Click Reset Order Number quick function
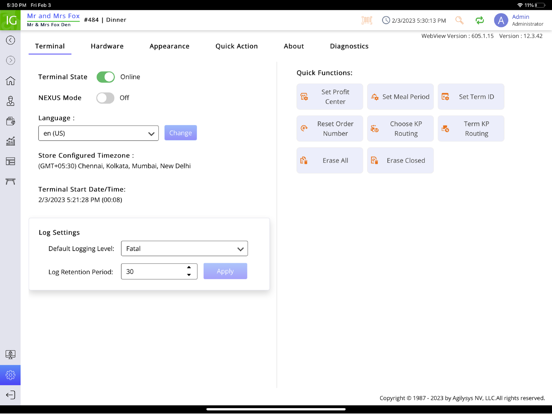This screenshot has height=414, width=552. point(330,128)
